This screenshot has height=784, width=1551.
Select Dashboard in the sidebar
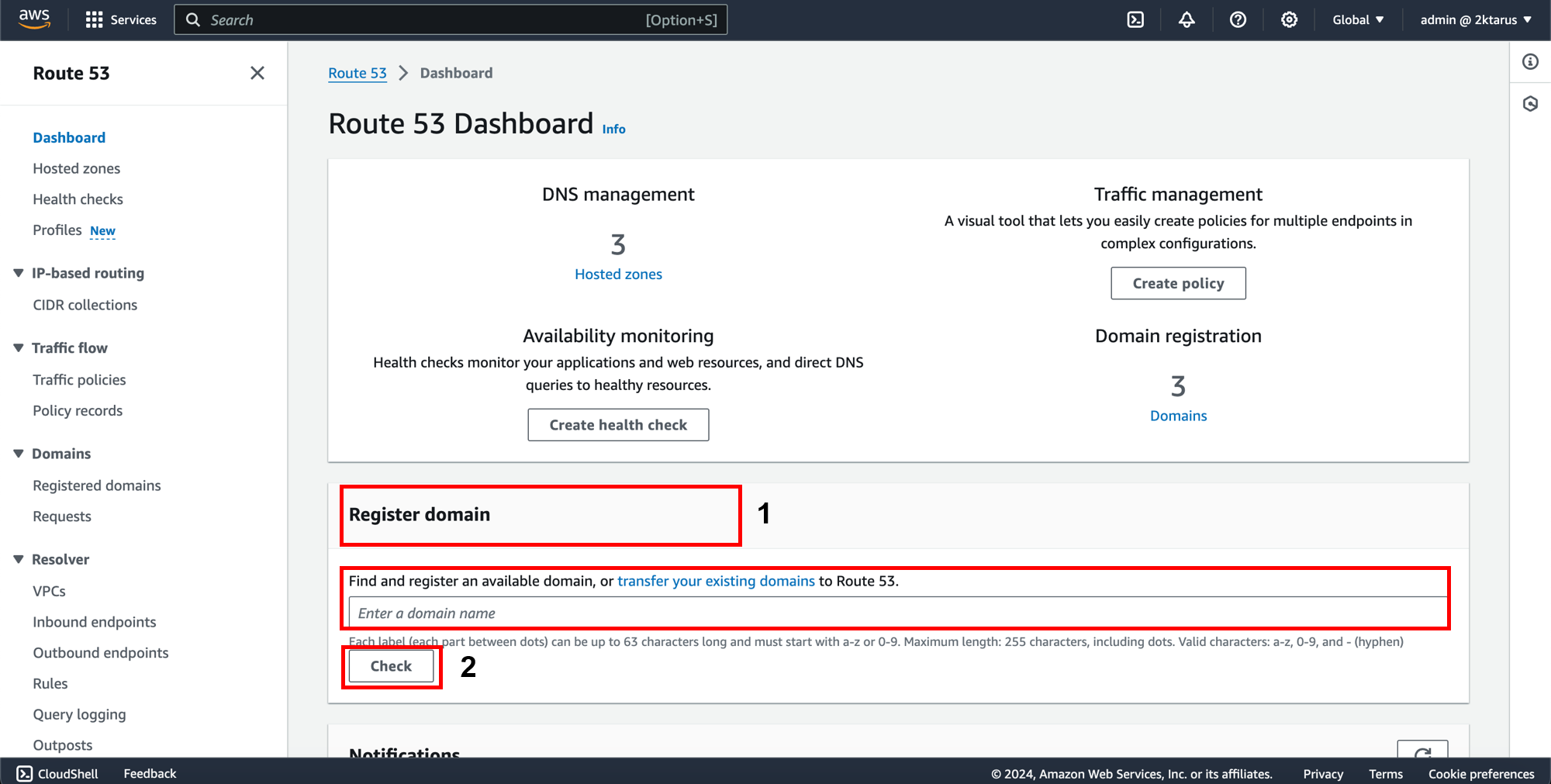click(69, 137)
